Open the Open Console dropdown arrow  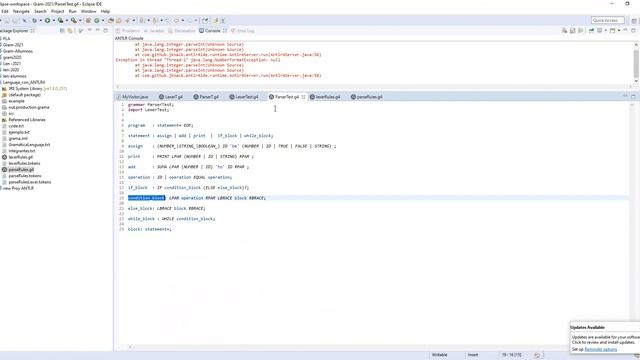tap(619, 31)
